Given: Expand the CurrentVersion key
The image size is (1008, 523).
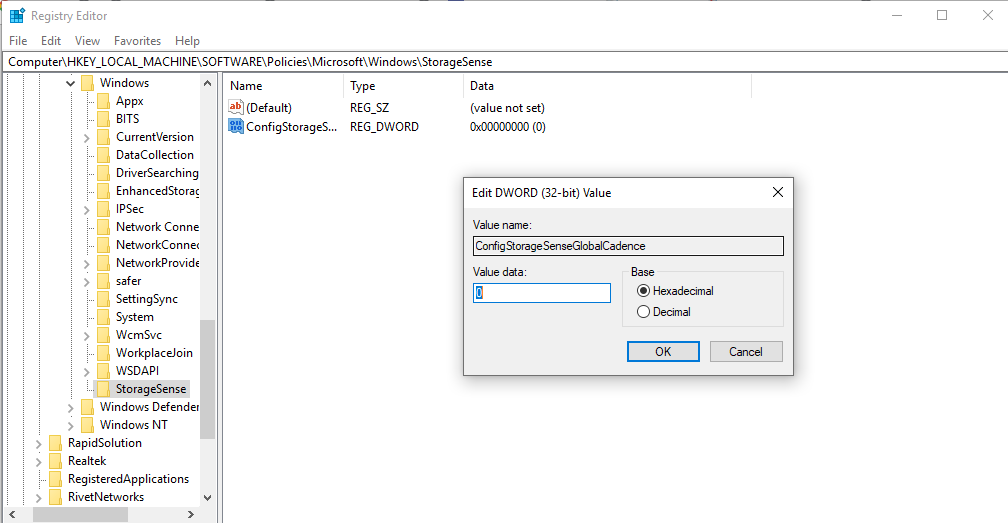Looking at the screenshot, I should click(x=87, y=137).
